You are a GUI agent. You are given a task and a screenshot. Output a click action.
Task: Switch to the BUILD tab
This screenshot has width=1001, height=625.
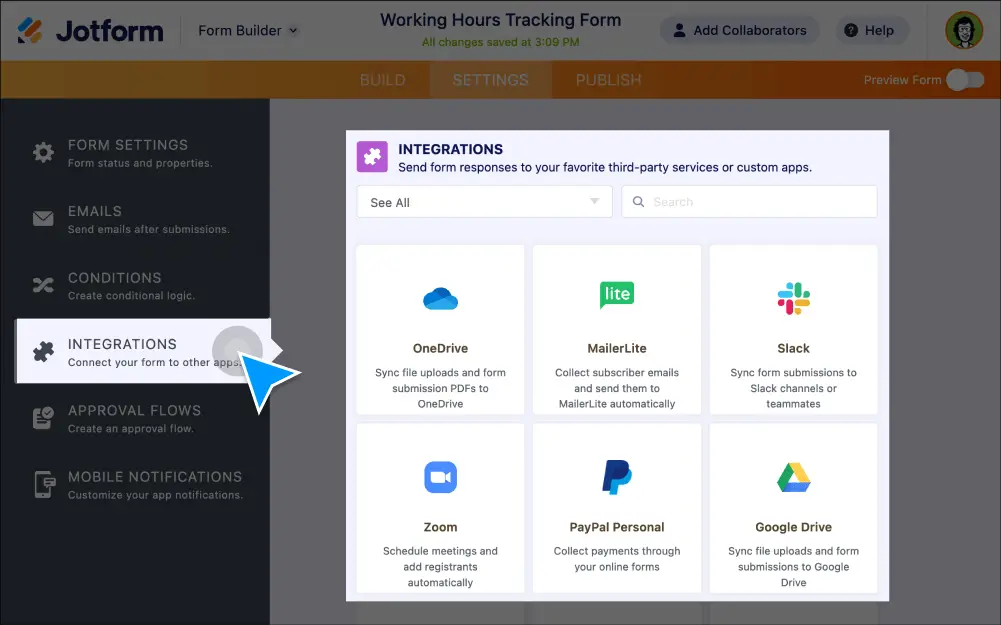382,80
